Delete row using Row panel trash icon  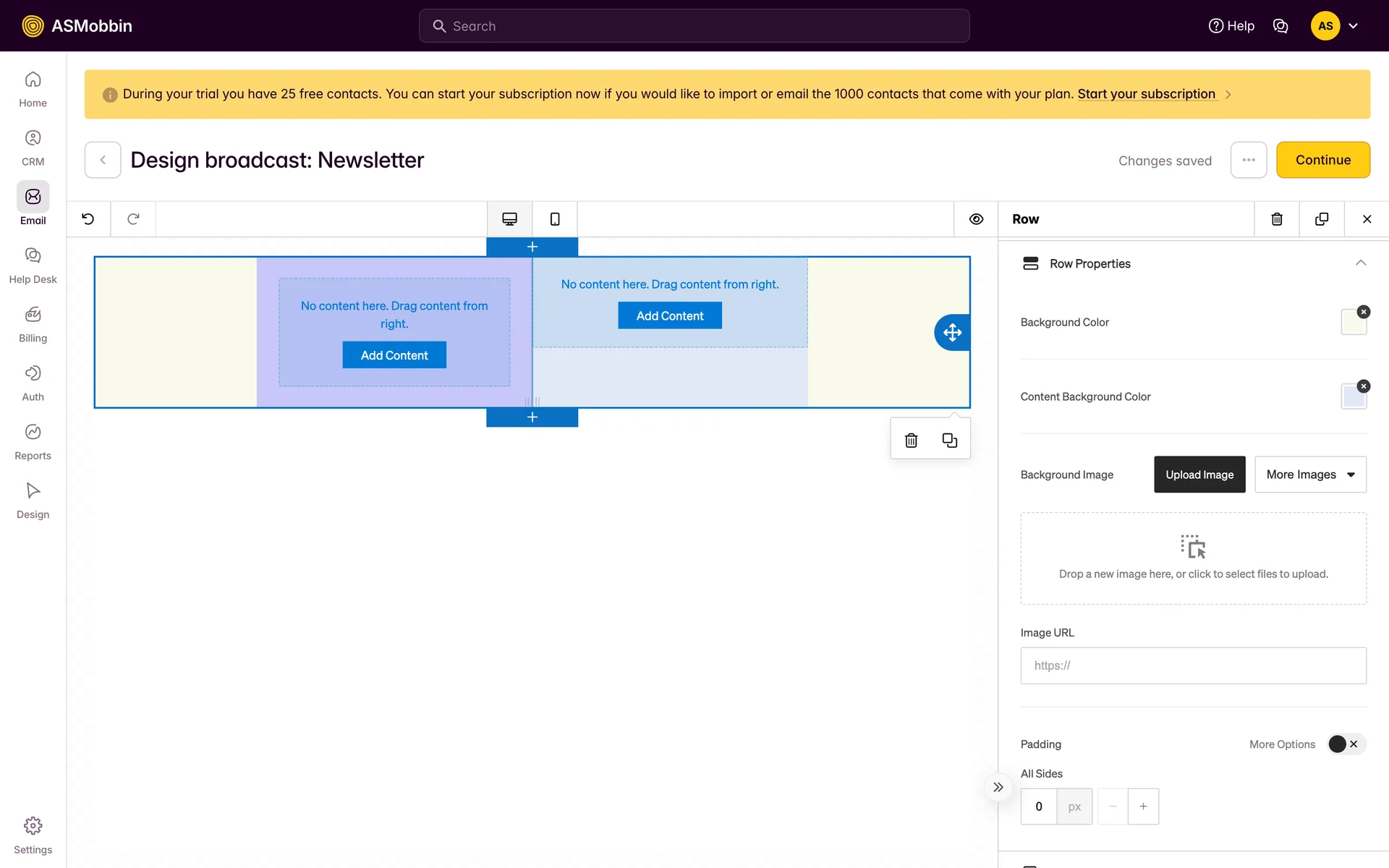click(x=1277, y=219)
